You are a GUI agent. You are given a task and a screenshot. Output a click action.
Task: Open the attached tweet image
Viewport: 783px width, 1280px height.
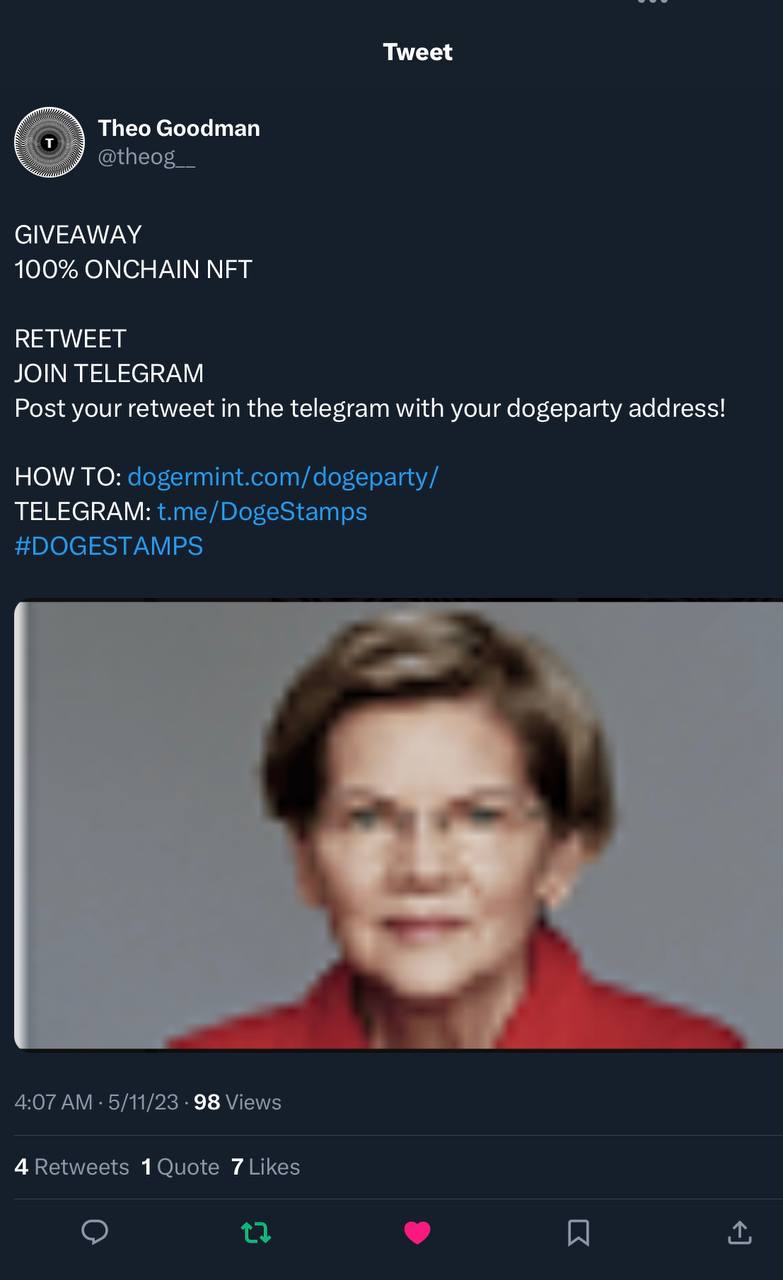[x=398, y=825]
